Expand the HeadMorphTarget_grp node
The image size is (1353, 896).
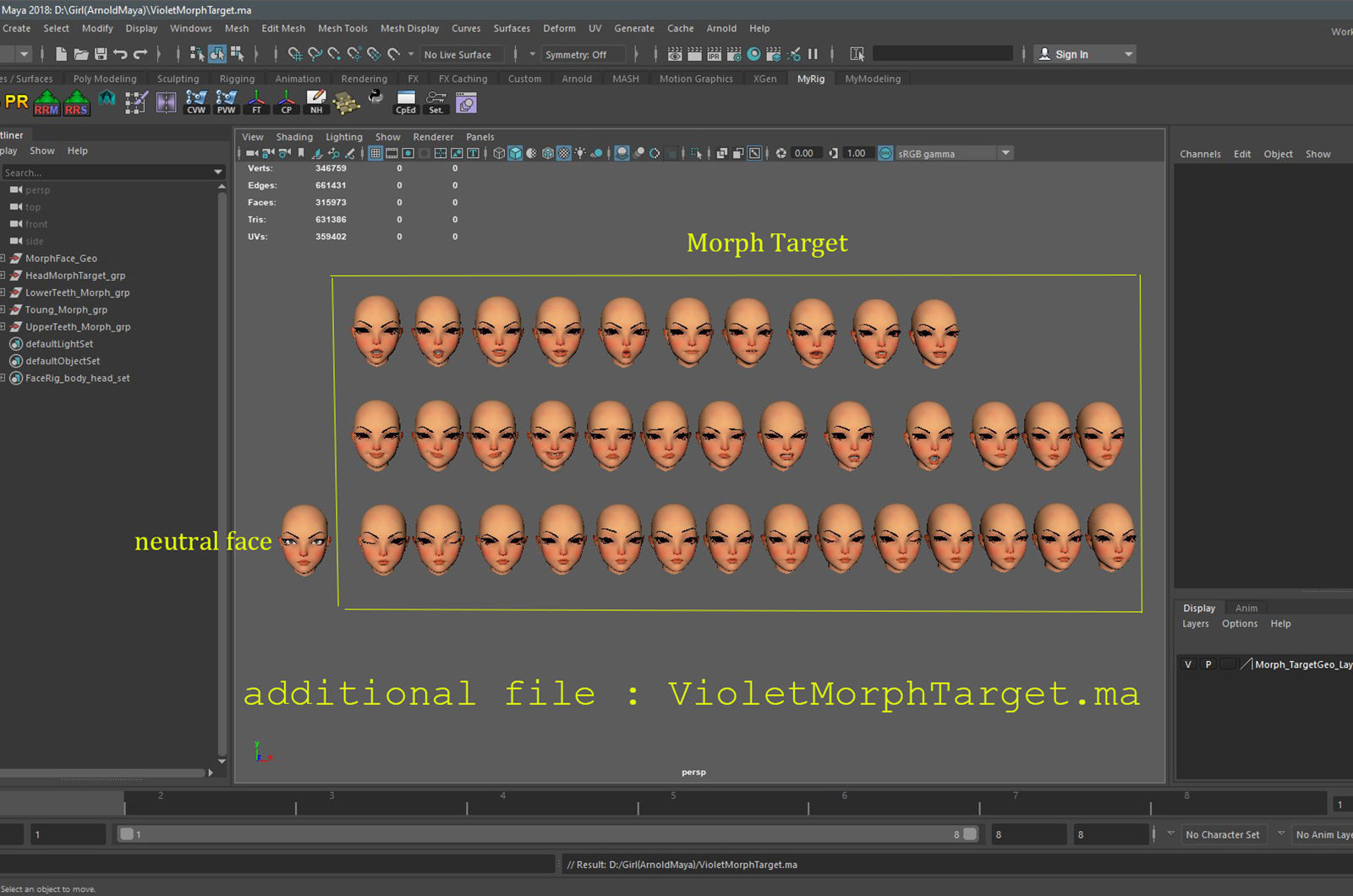[3, 276]
